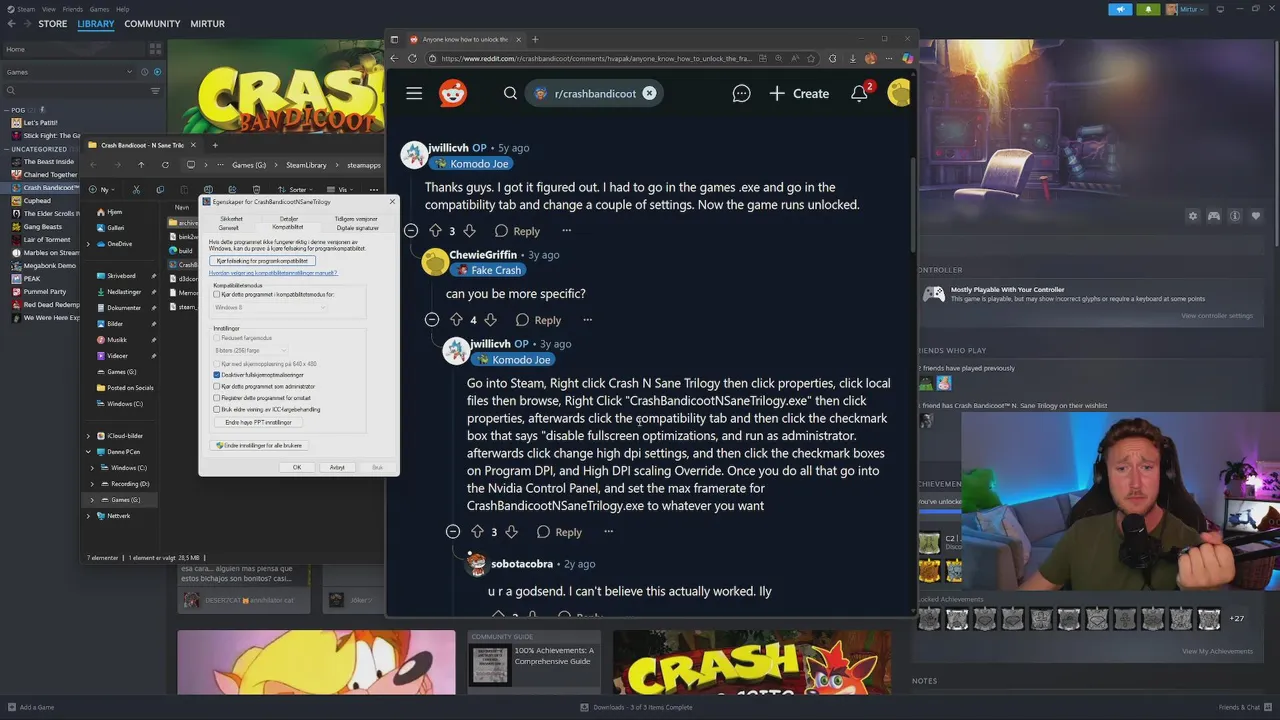The height and width of the screenshot is (720, 1280).
Task: Downvote ChewieGriffin's comment
Action: coord(490,320)
